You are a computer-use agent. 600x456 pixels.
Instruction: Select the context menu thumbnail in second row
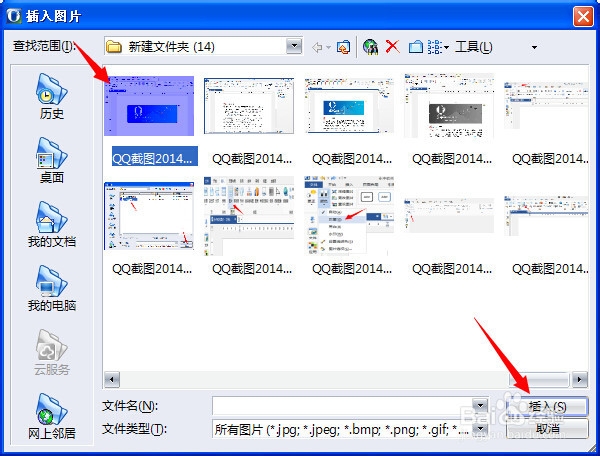[349, 216]
